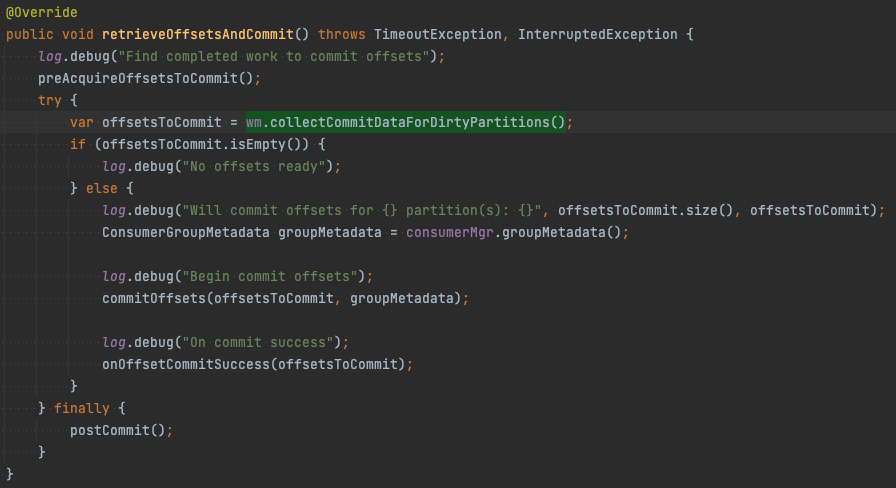This screenshot has height=488, width=896.
Task: Click the preAcquireOffsetsToCommit() call
Action: click(x=146, y=78)
